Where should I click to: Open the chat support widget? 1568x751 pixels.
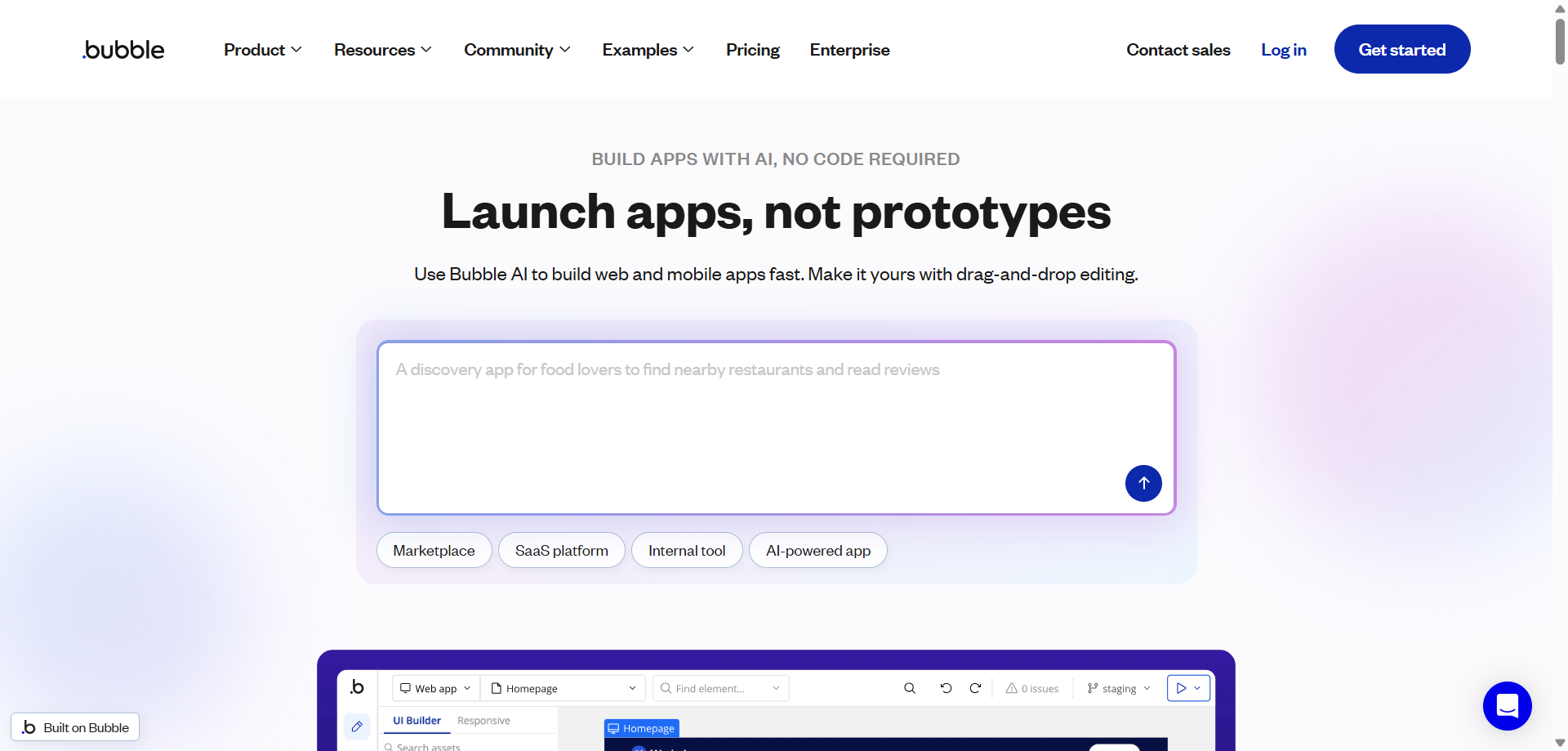(x=1508, y=706)
